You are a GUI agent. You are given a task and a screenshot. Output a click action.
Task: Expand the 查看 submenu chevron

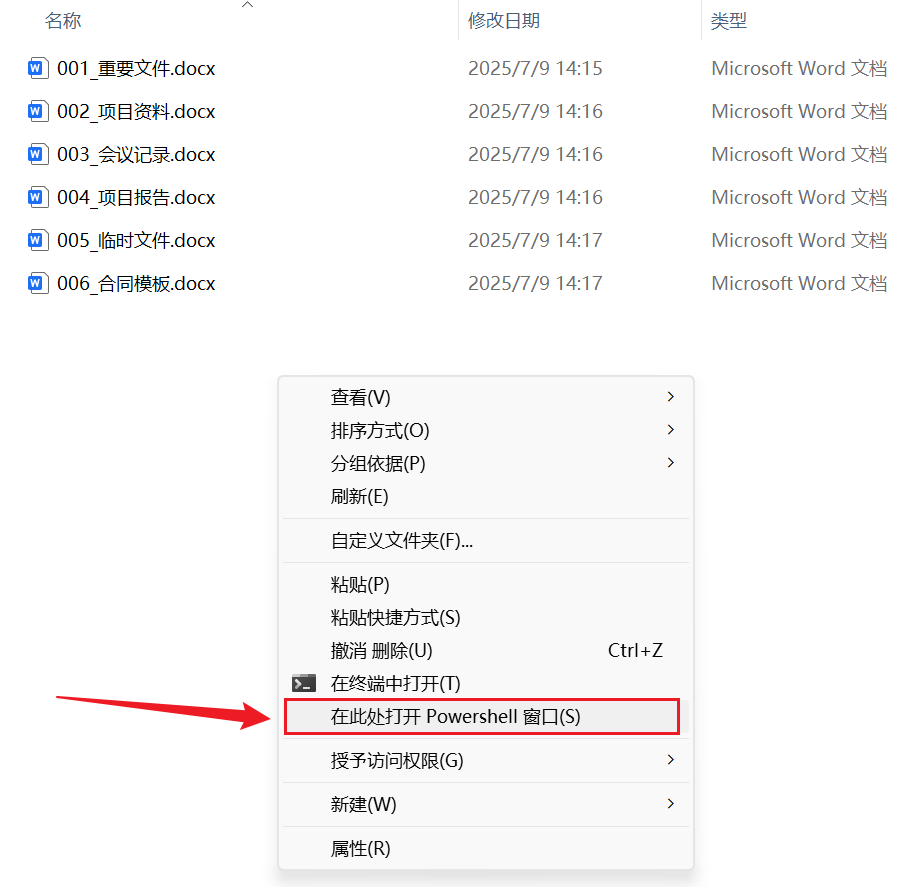(670, 397)
